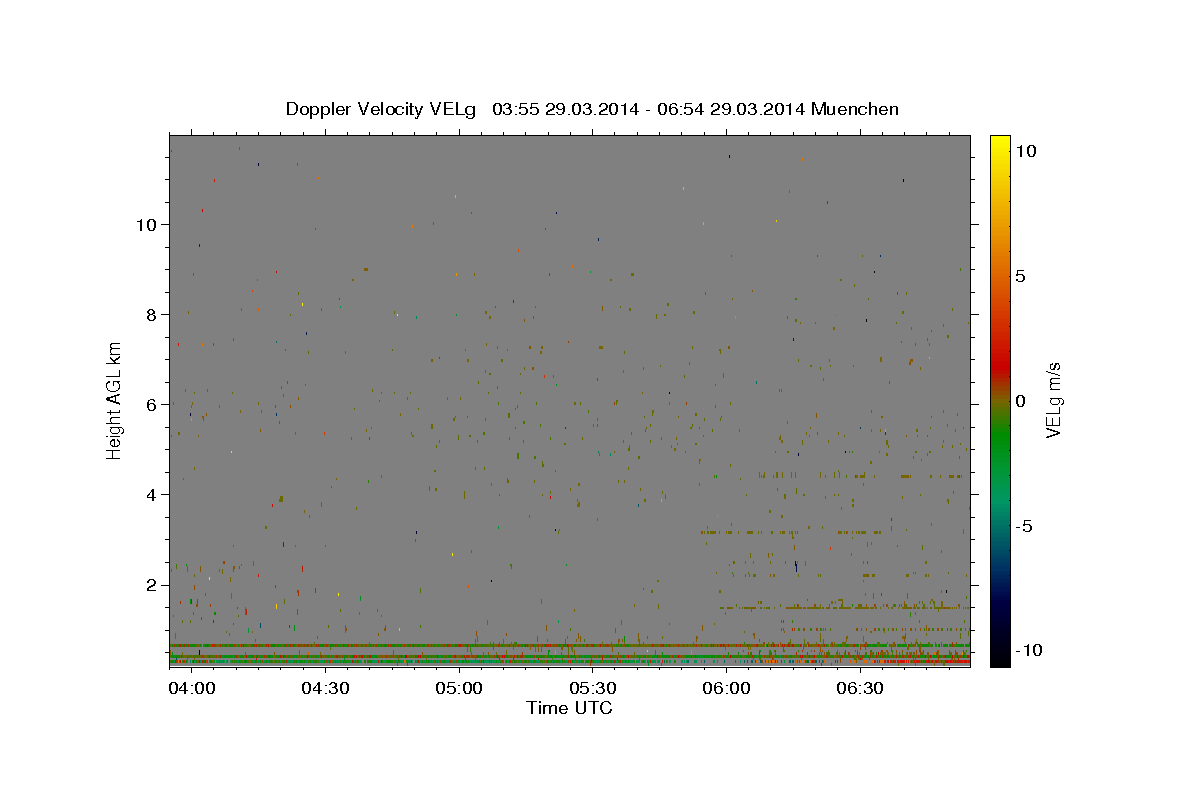Screen dimensions: 1200x800
Task: Click the '06:00' time tick label
Action: [x=726, y=689]
